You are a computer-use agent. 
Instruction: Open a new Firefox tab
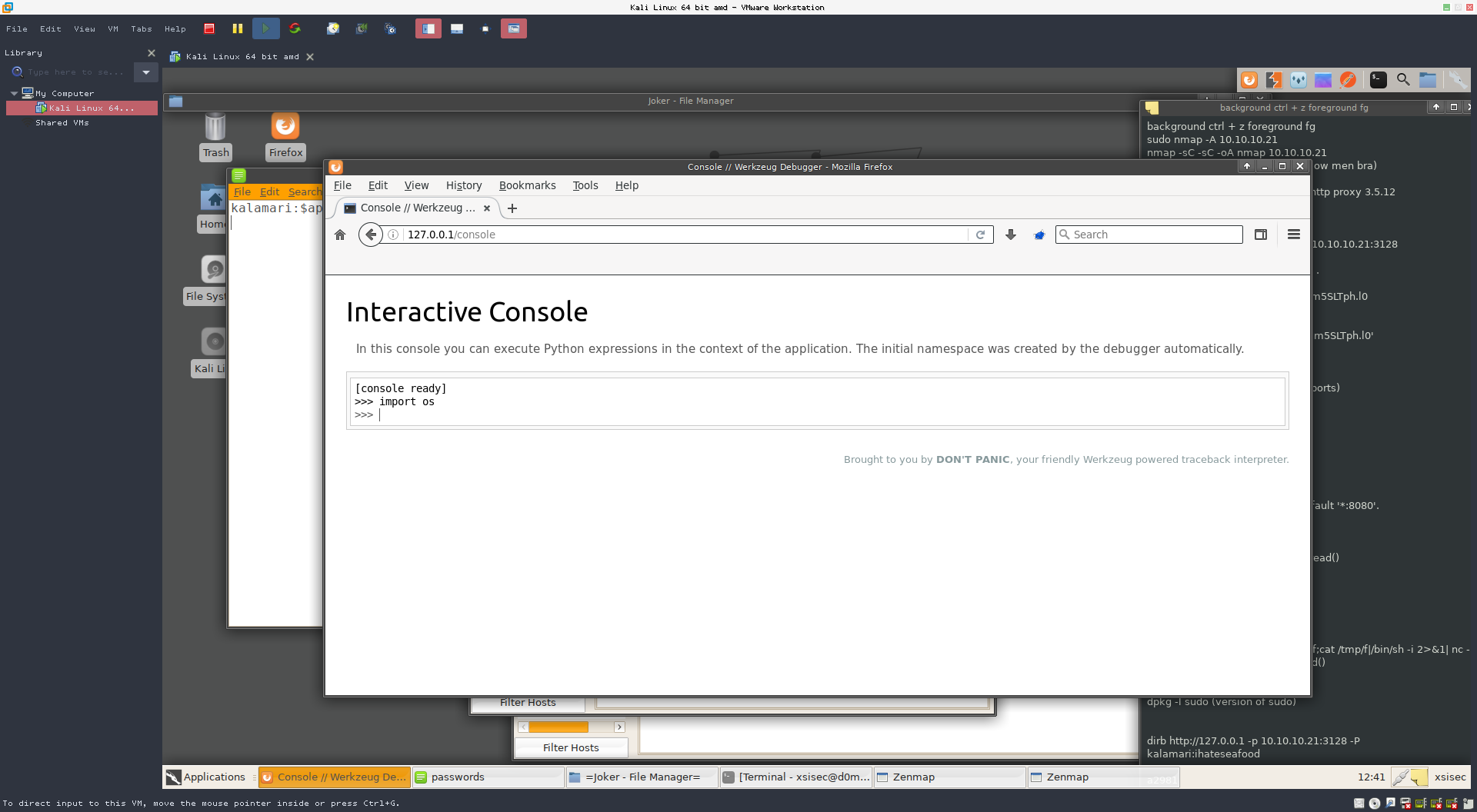pos(512,208)
